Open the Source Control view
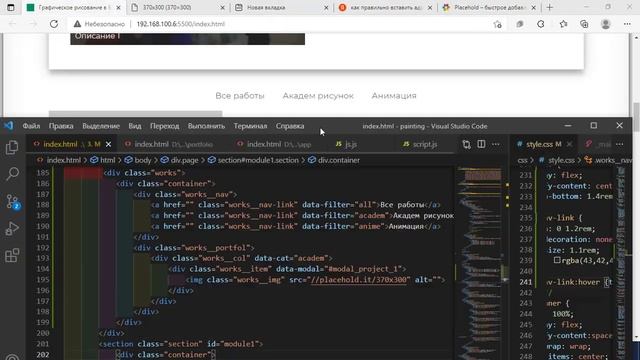The image size is (640, 360). click(x=12, y=202)
